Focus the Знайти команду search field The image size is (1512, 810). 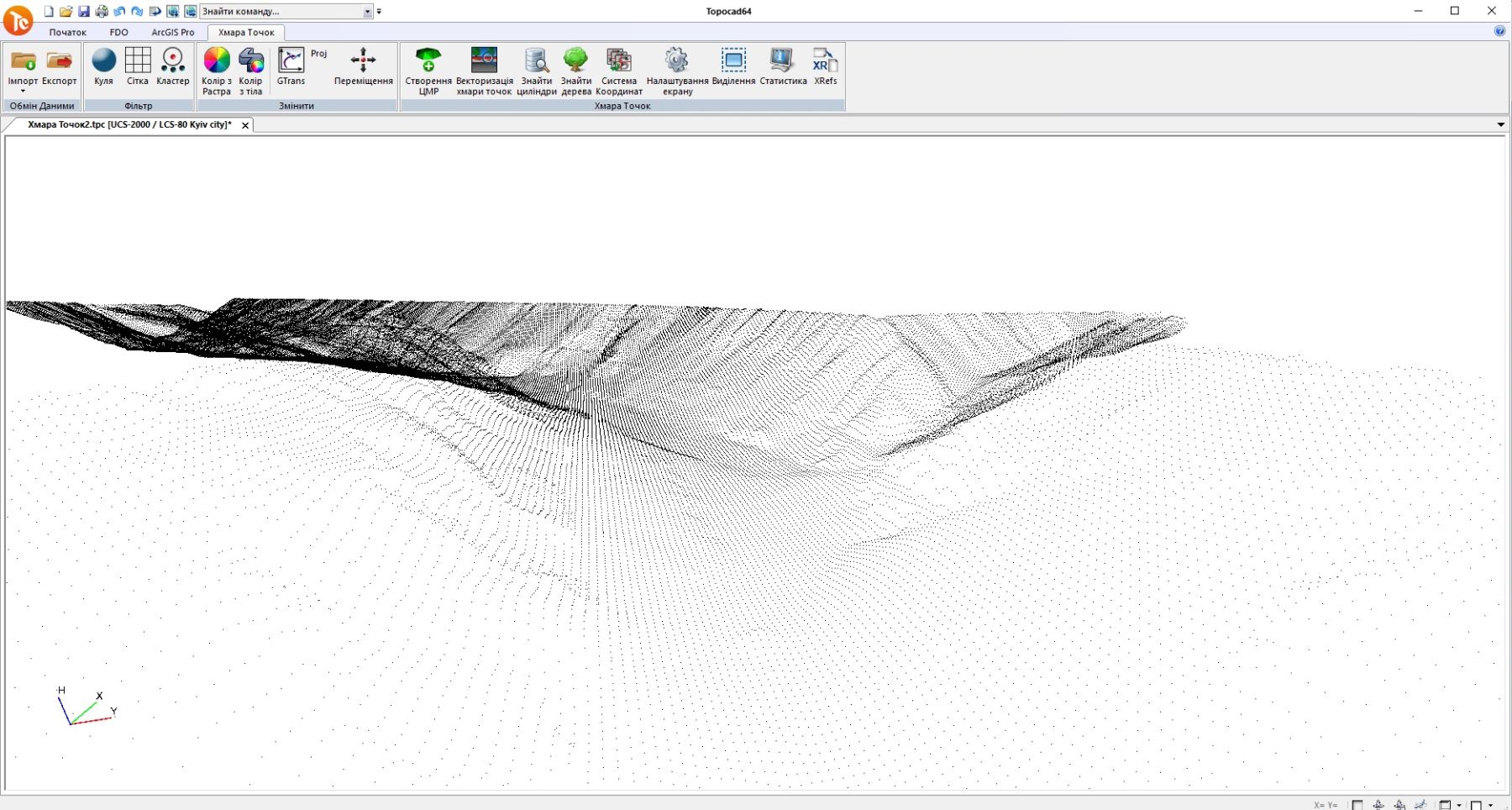pos(281,11)
